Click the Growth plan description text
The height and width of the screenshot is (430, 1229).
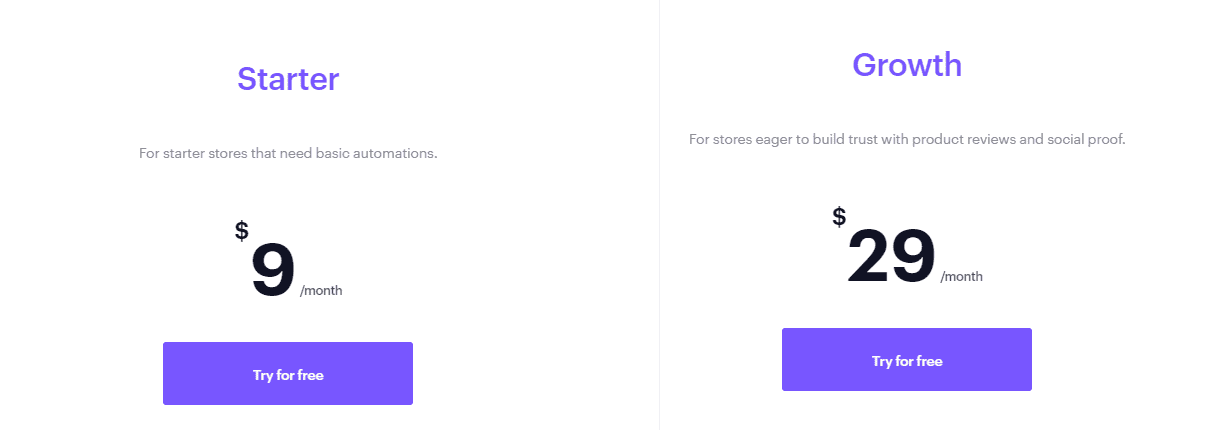[x=907, y=139]
